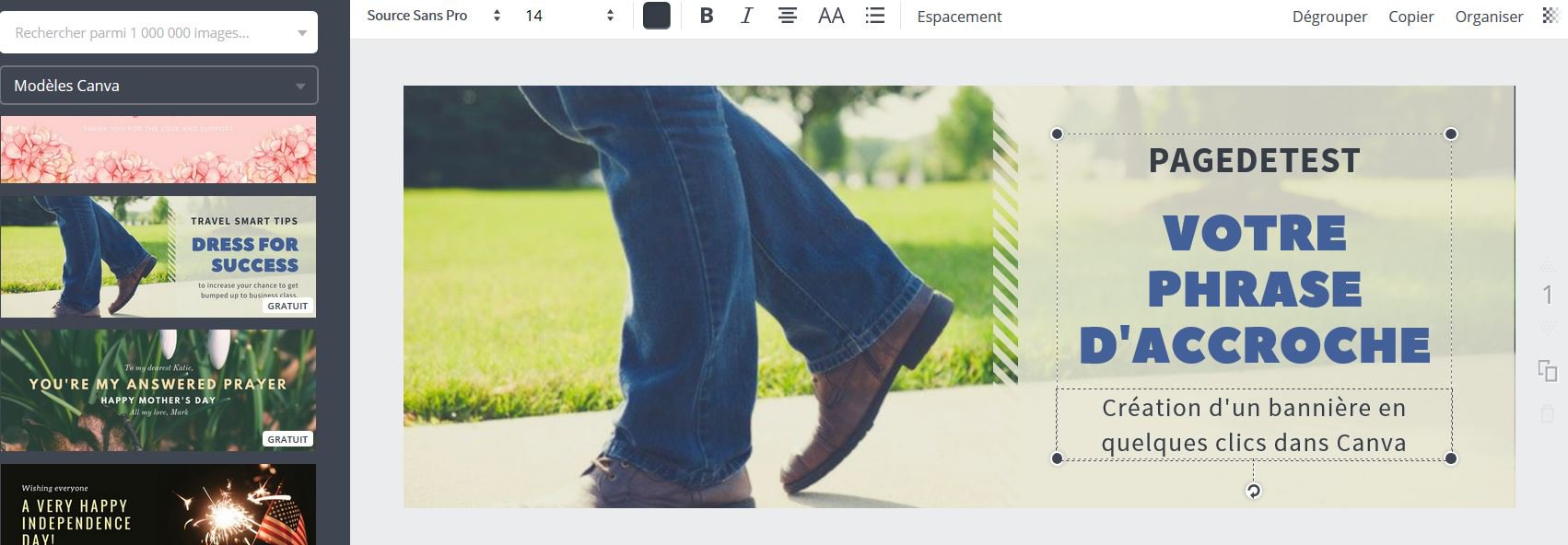Select the Answered Prayer Mother's Day template
Image resolution: width=1568 pixels, height=545 pixels.
pos(158,390)
